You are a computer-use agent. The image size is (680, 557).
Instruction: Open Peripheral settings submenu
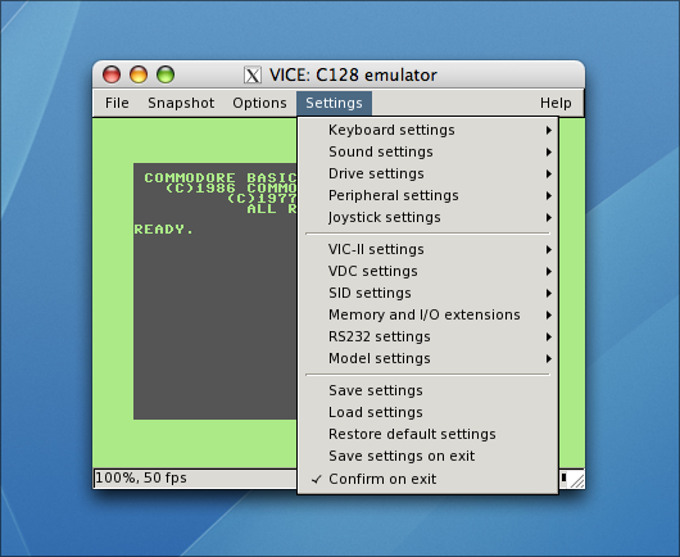pos(428,196)
